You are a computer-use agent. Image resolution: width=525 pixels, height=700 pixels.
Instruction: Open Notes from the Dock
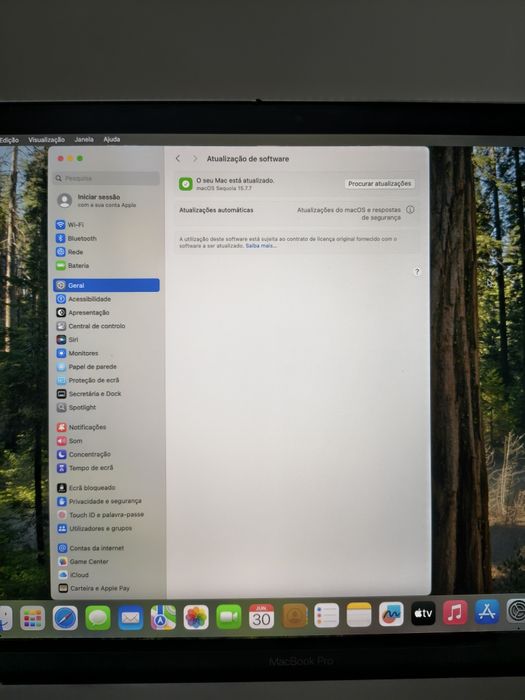pos(359,615)
